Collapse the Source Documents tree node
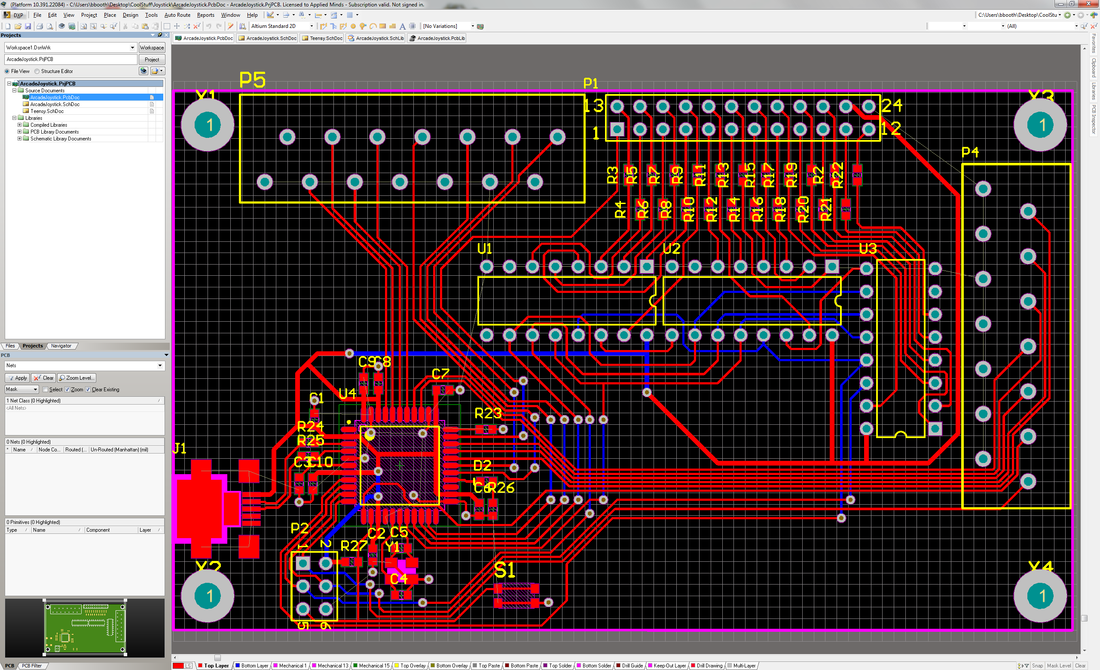This screenshot has height=670, width=1100. coord(14,91)
